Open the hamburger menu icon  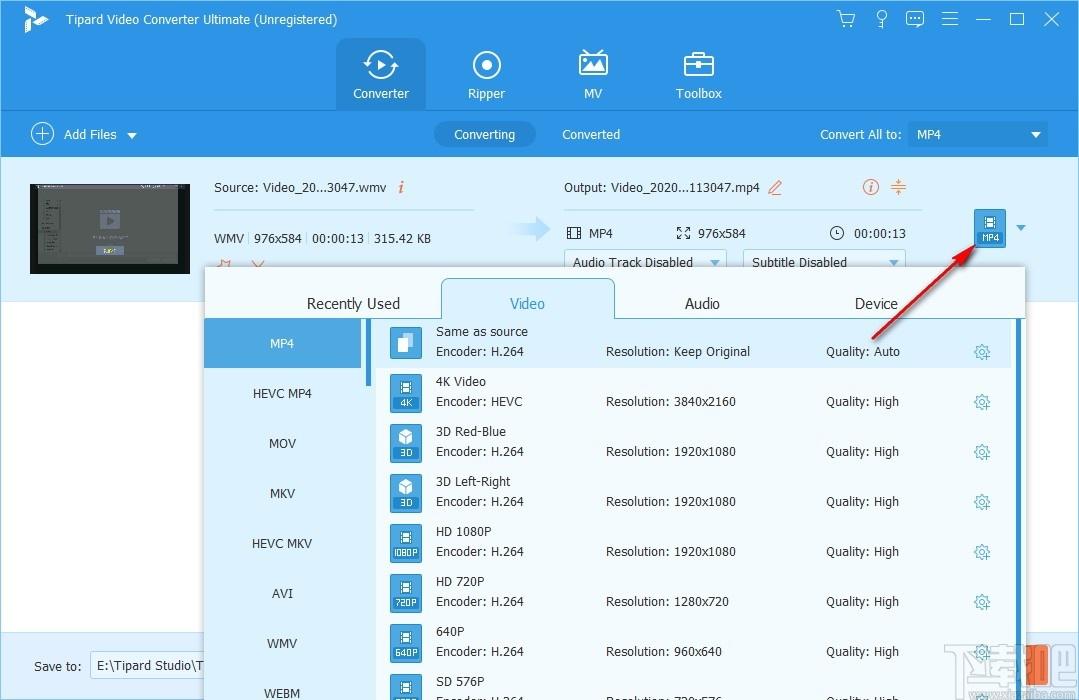(x=950, y=19)
